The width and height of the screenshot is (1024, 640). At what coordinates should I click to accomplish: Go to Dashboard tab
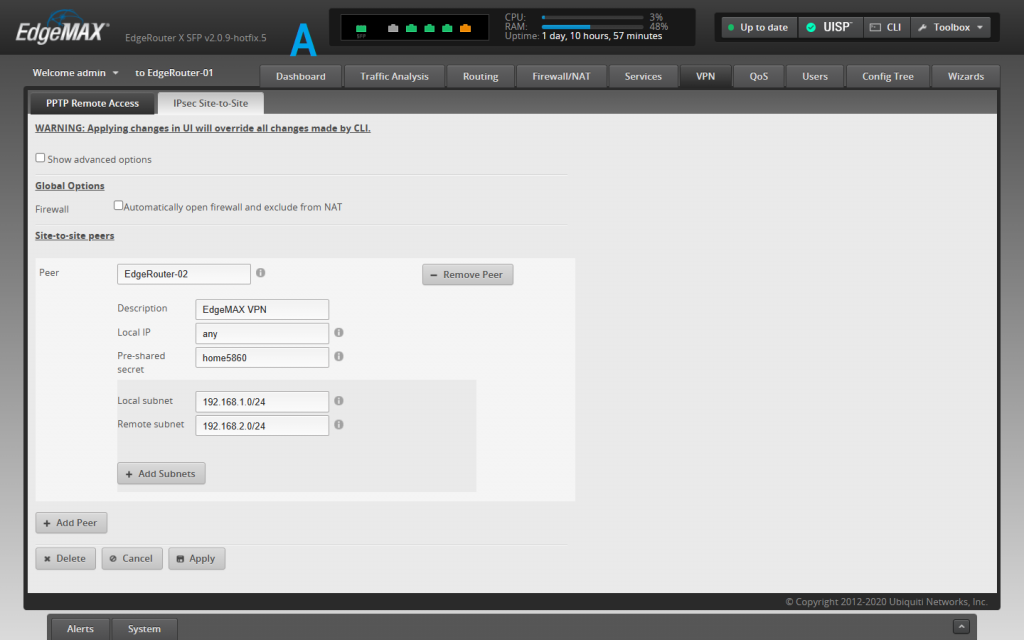pos(300,76)
